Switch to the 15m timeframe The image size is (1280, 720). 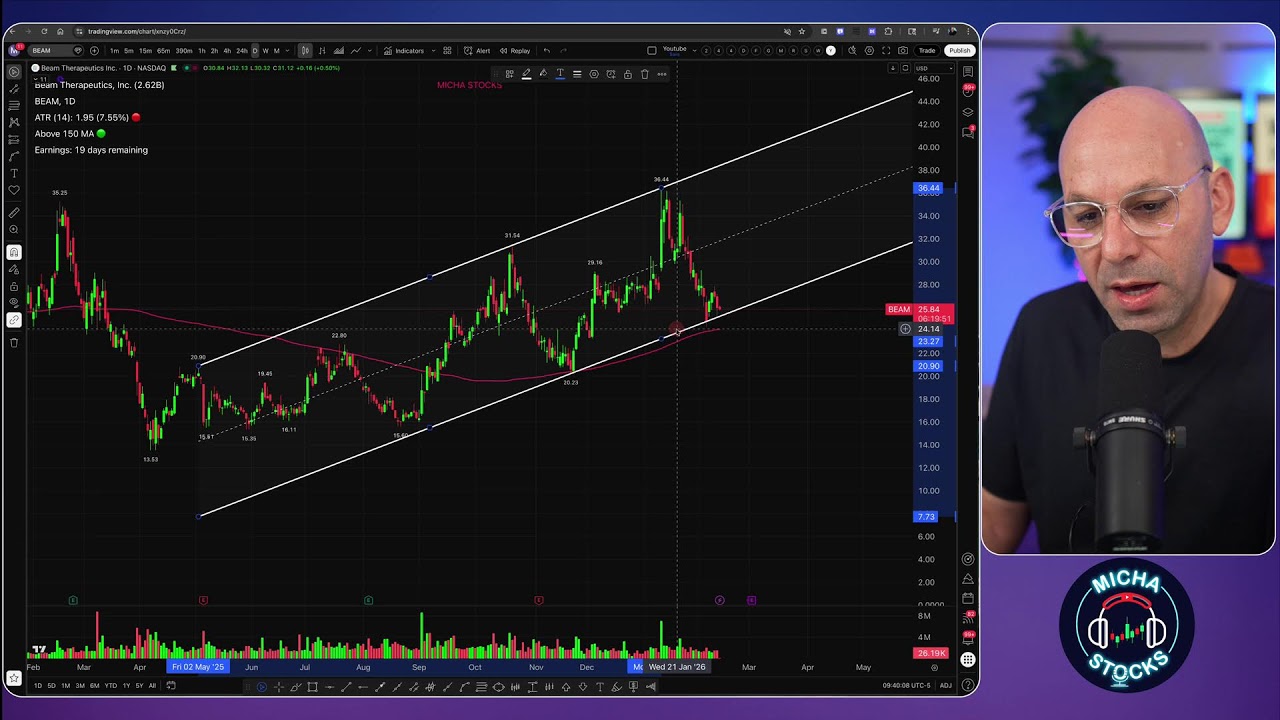pos(145,50)
